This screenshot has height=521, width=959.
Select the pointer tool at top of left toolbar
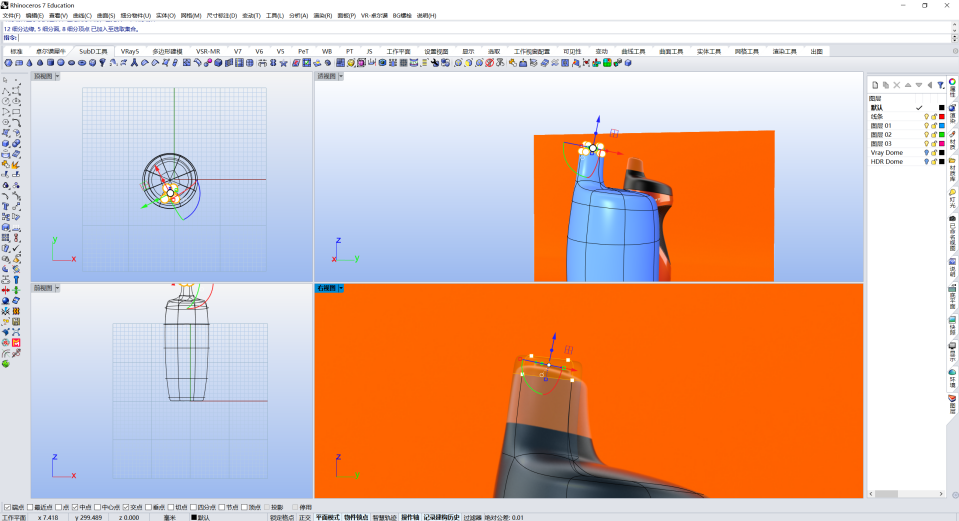tap(6, 80)
